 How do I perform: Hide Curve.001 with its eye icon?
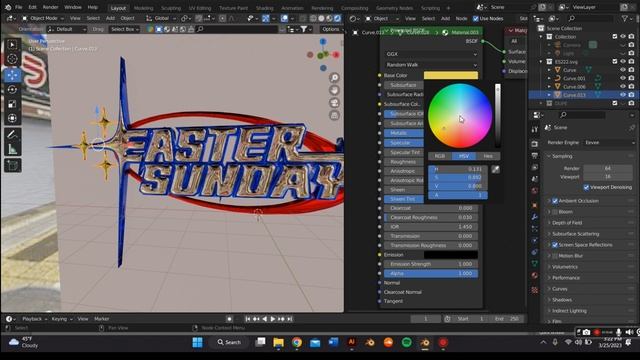coord(623,78)
